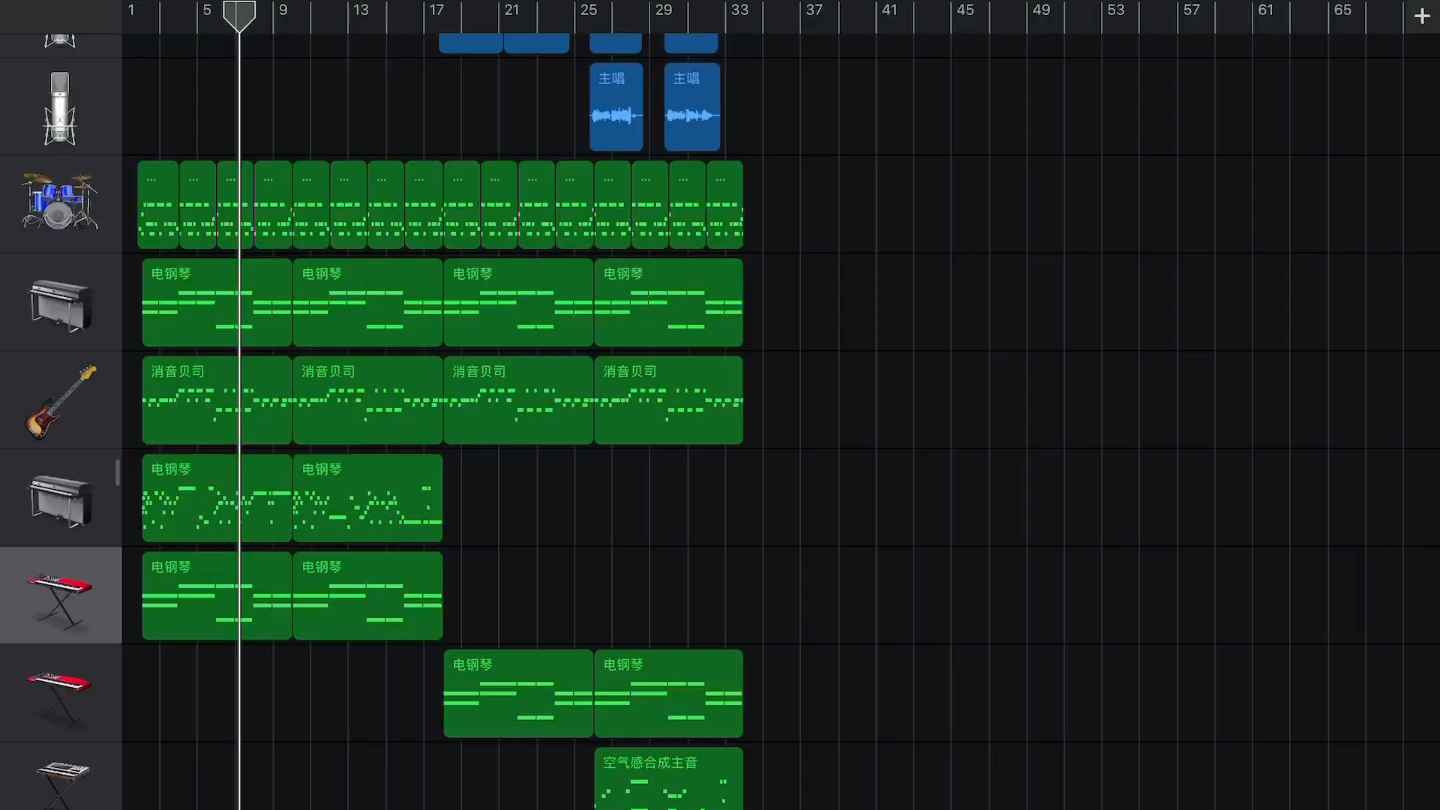Image resolution: width=1440 pixels, height=810 pixels.
Task: Tap bar 53 on the ruler
Action: [x=1116, y=10]
